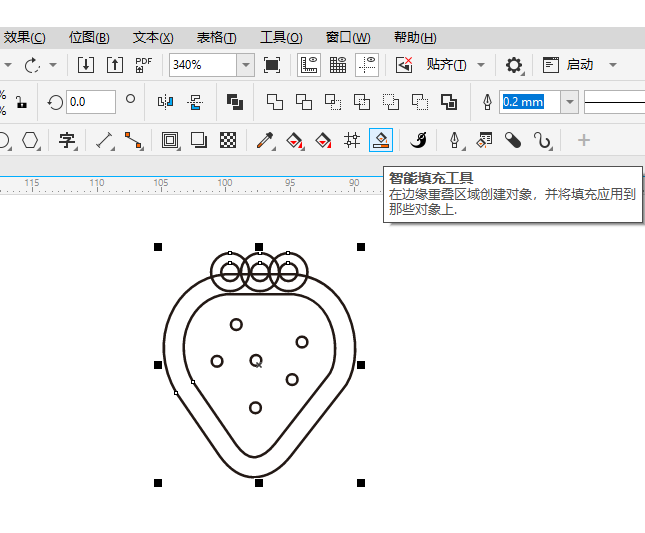Toggle the show rulers button
The height and width of the screenshot is (533, 645).
[309, 65]
